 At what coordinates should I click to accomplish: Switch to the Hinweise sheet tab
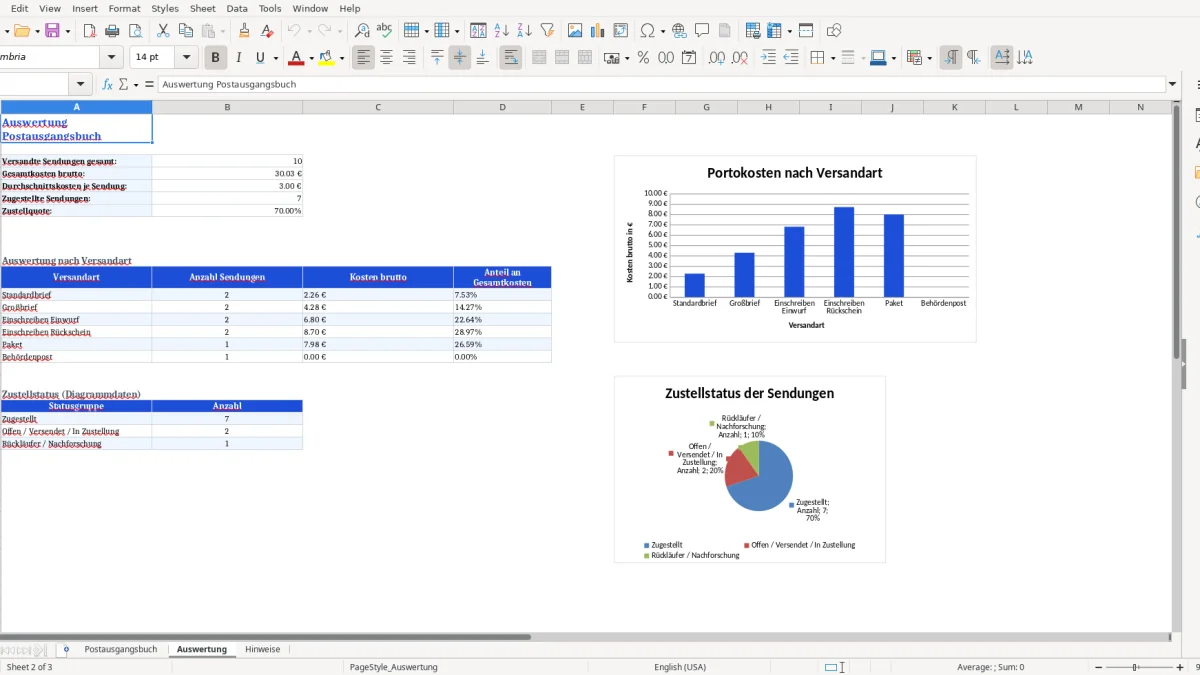point(262,649)
